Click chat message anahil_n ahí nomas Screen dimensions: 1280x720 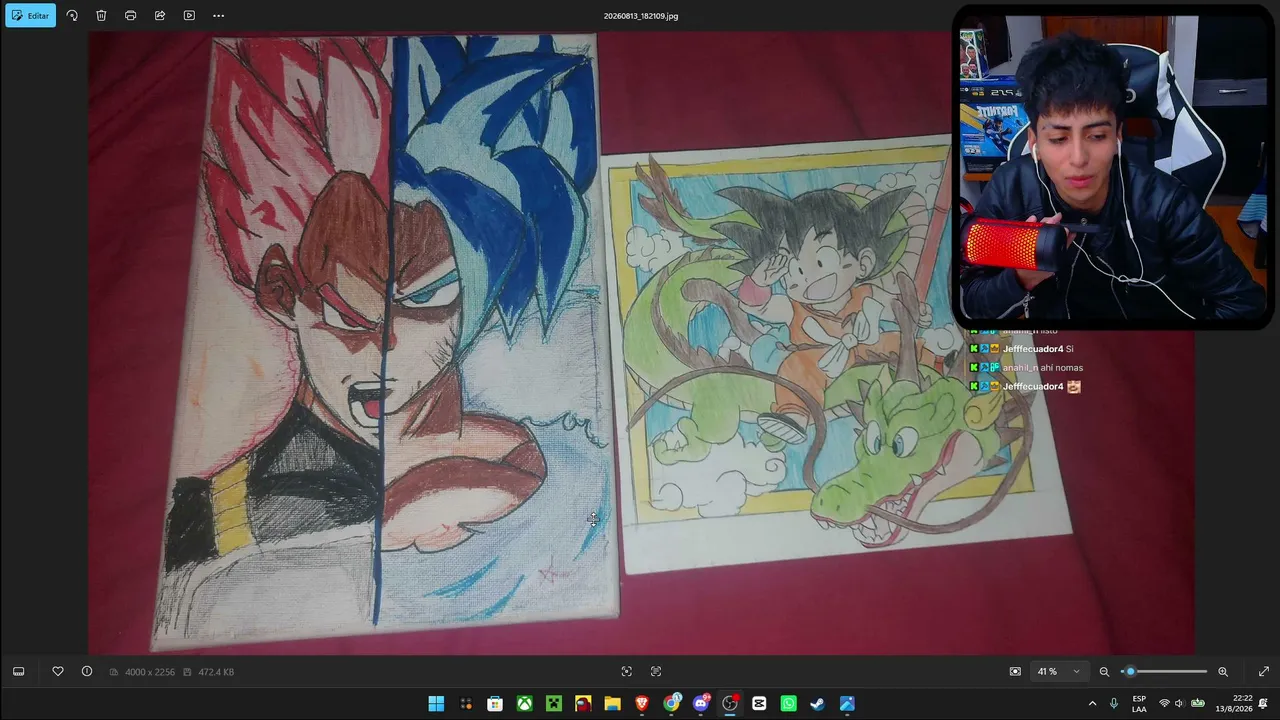pos(1026,368)
